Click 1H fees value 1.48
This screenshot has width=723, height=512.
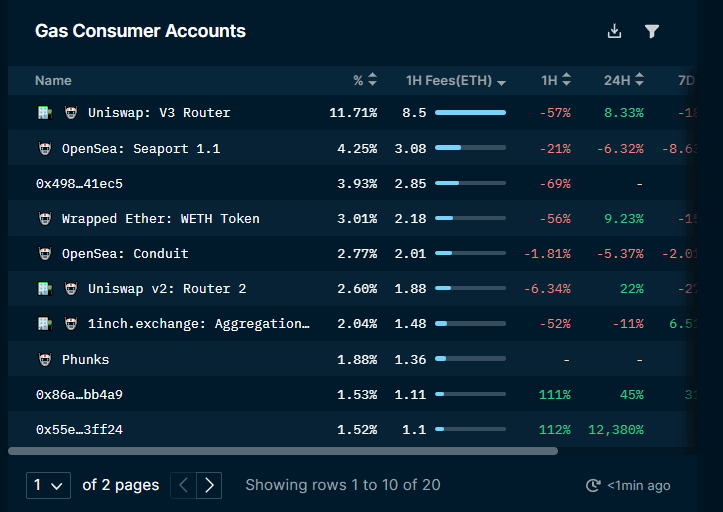click(x=410, y=324)
